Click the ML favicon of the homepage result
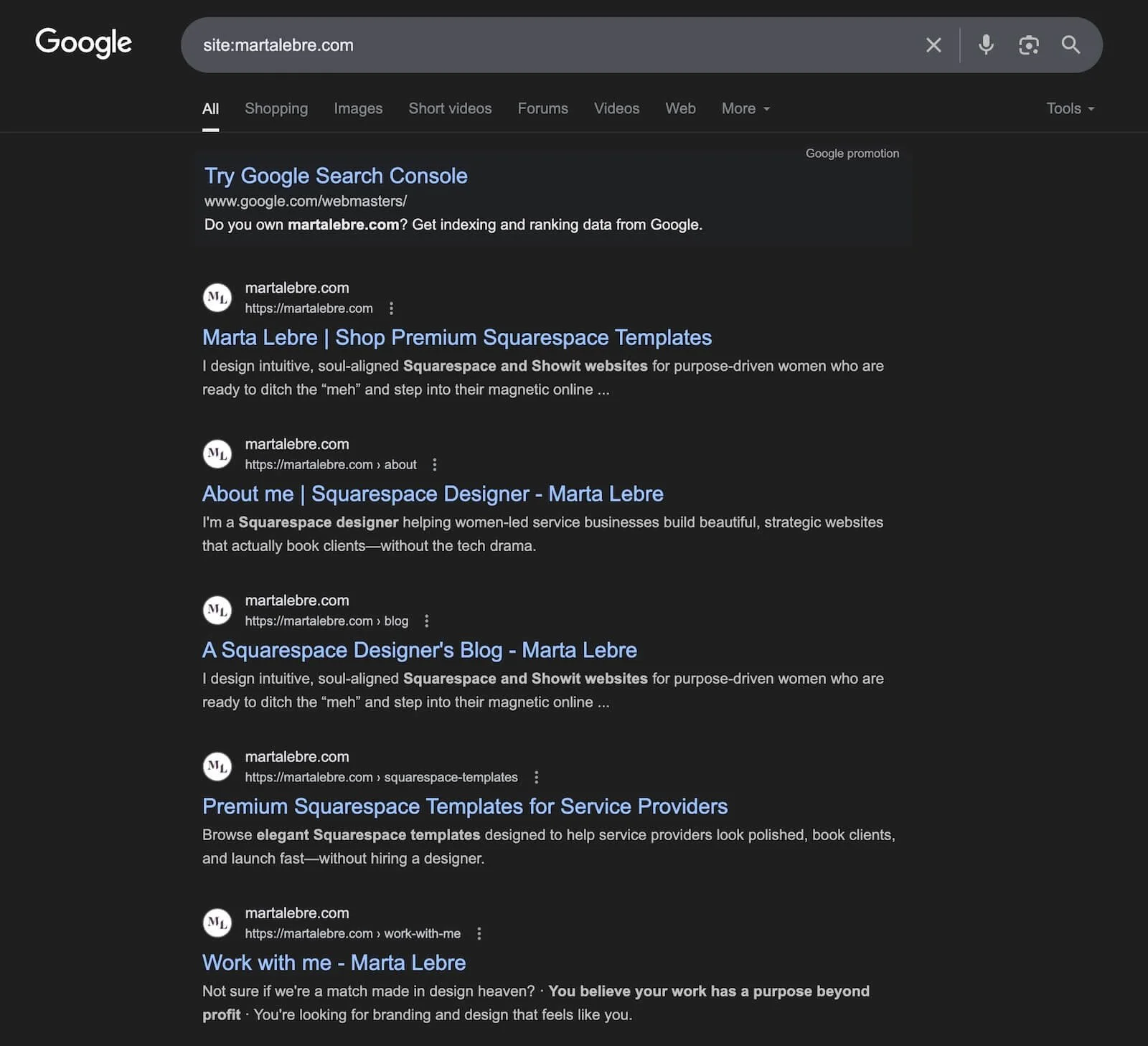Viewport: 1148px width, 1046px height. coord(217,298)
